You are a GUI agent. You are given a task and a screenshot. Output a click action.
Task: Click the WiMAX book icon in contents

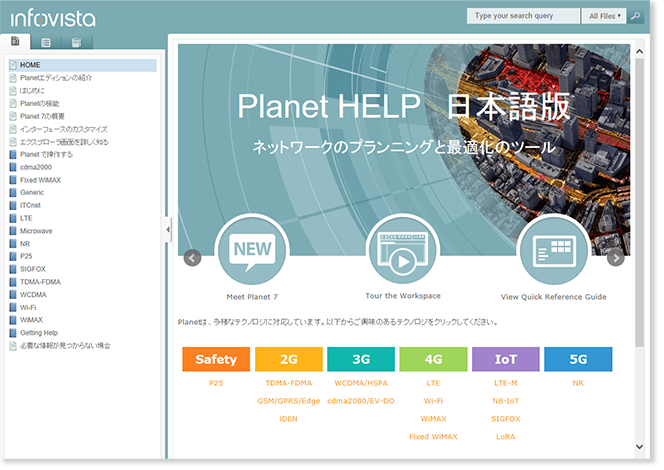click(13, 320)
